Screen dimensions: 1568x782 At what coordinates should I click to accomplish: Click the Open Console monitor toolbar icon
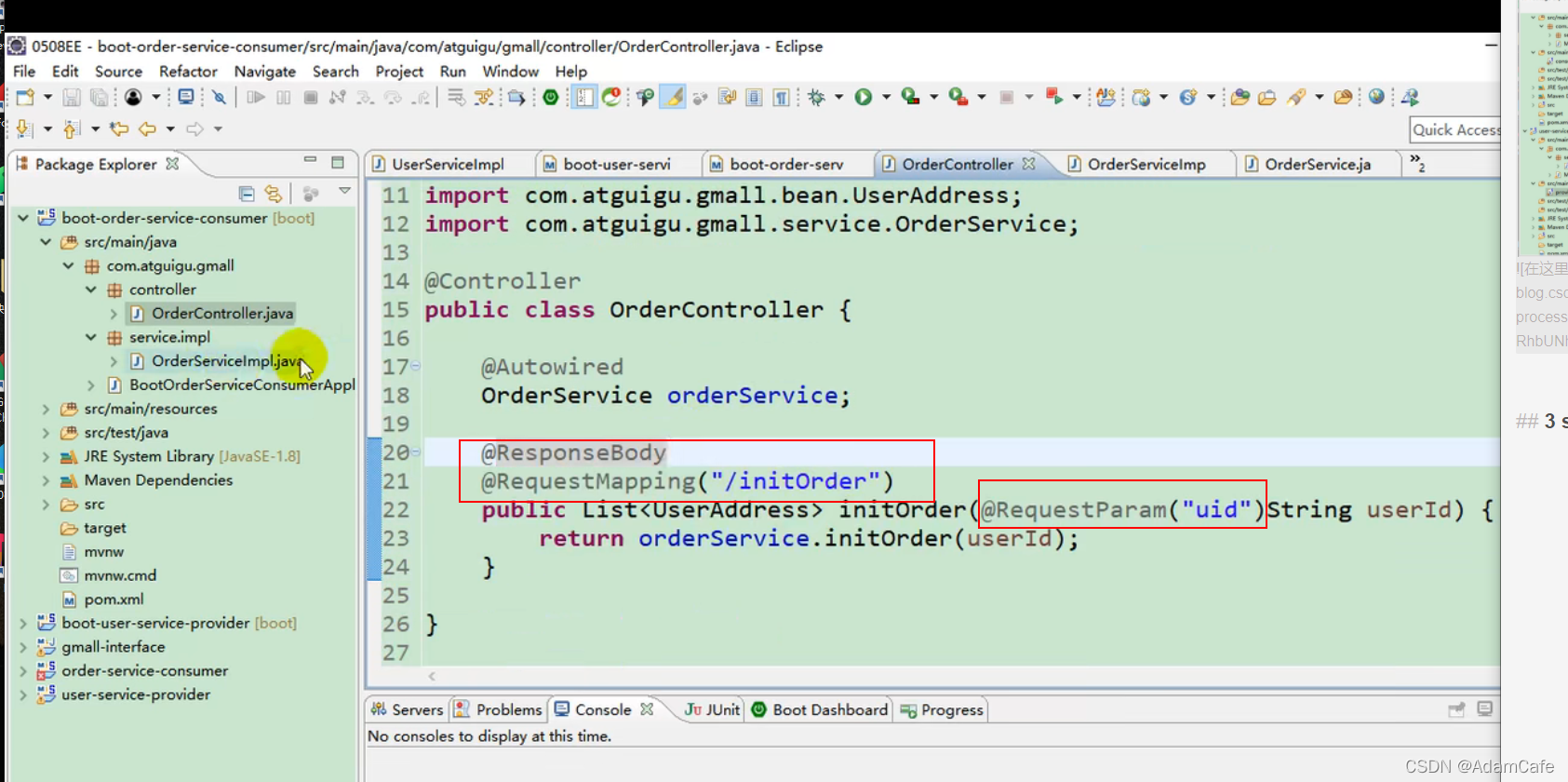coord(186,97)
